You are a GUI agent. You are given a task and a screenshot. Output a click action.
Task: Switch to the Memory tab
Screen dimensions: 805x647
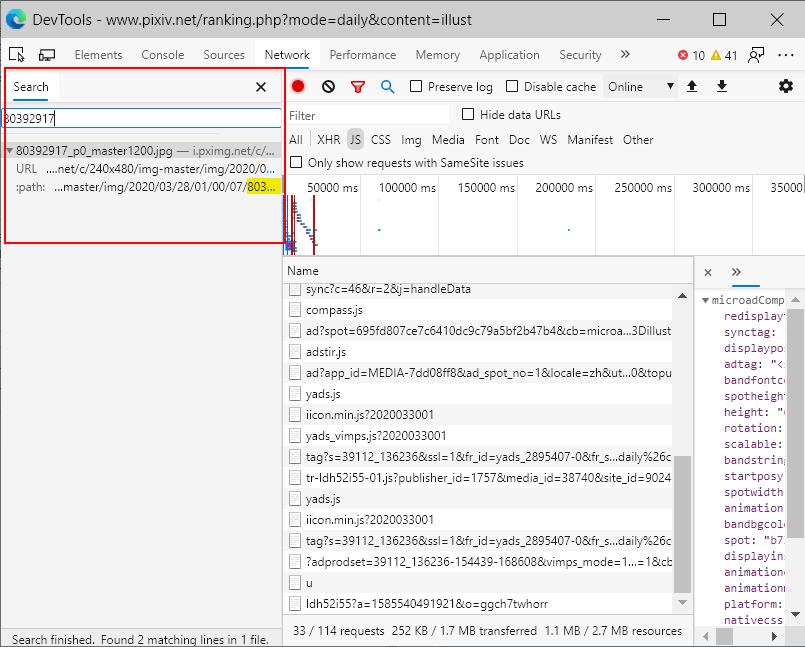pyautogui.click(x=437, y=55)
